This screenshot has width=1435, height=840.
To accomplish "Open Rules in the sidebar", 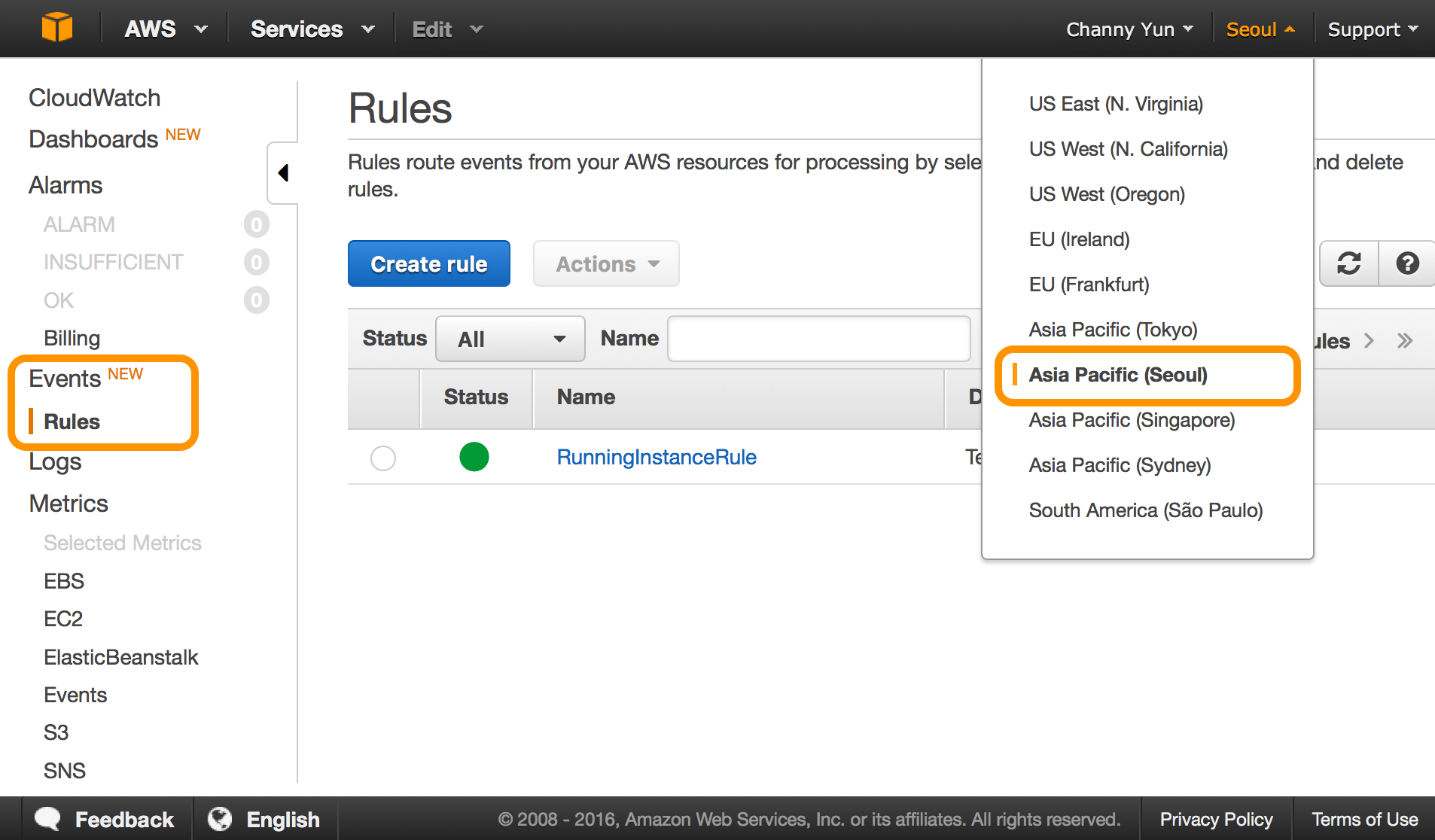I will pos(72,422).
